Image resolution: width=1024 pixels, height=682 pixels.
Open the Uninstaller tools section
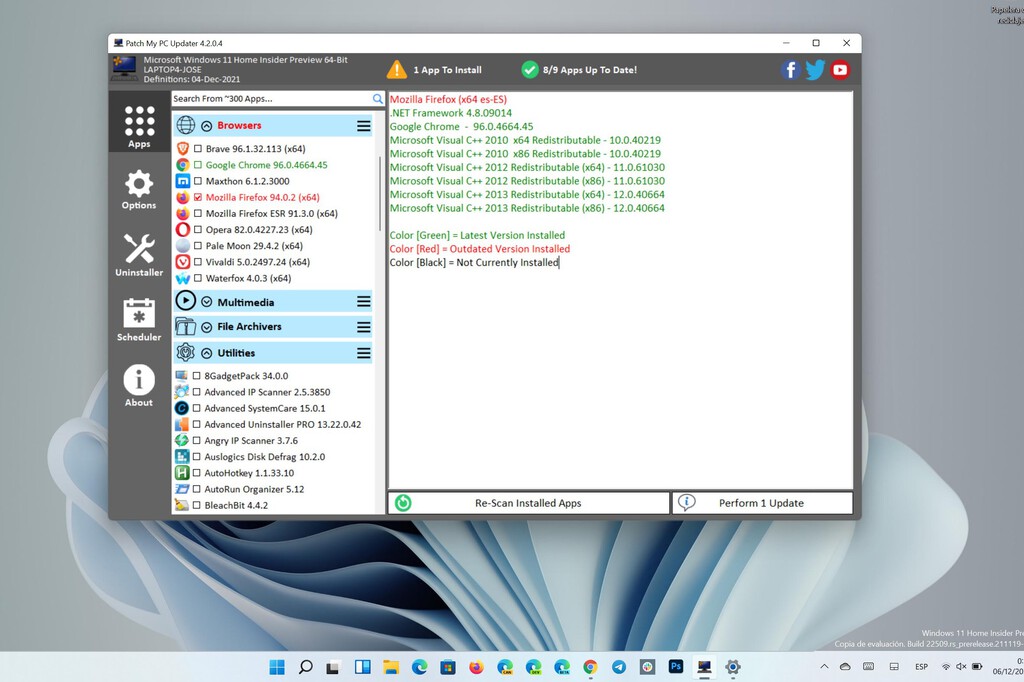tap(139, 255)
